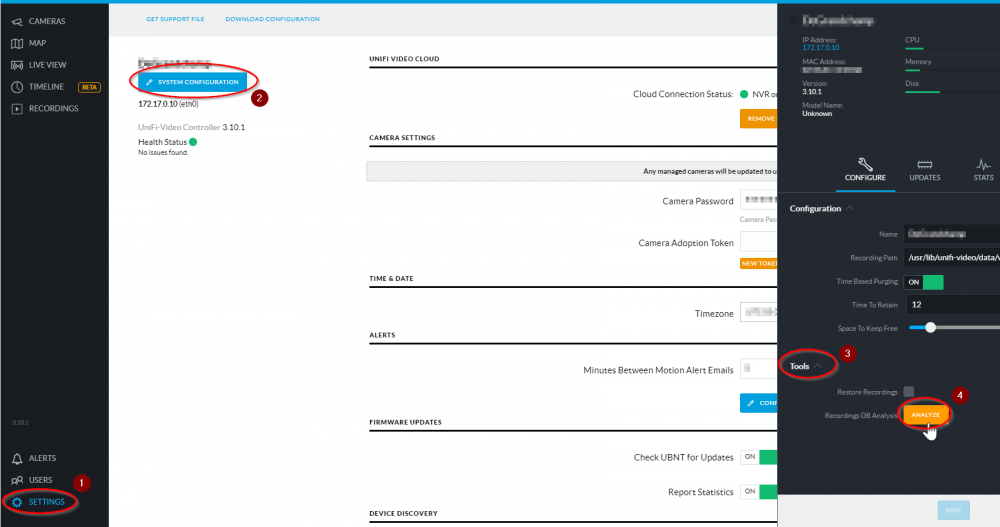This screenshot has width=1000, height=527.
Task: Click the Name input field
Action: [952, 234]
